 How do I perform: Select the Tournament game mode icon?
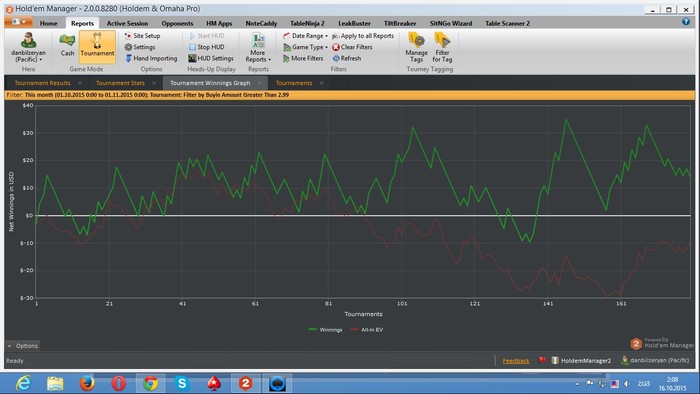97,45
